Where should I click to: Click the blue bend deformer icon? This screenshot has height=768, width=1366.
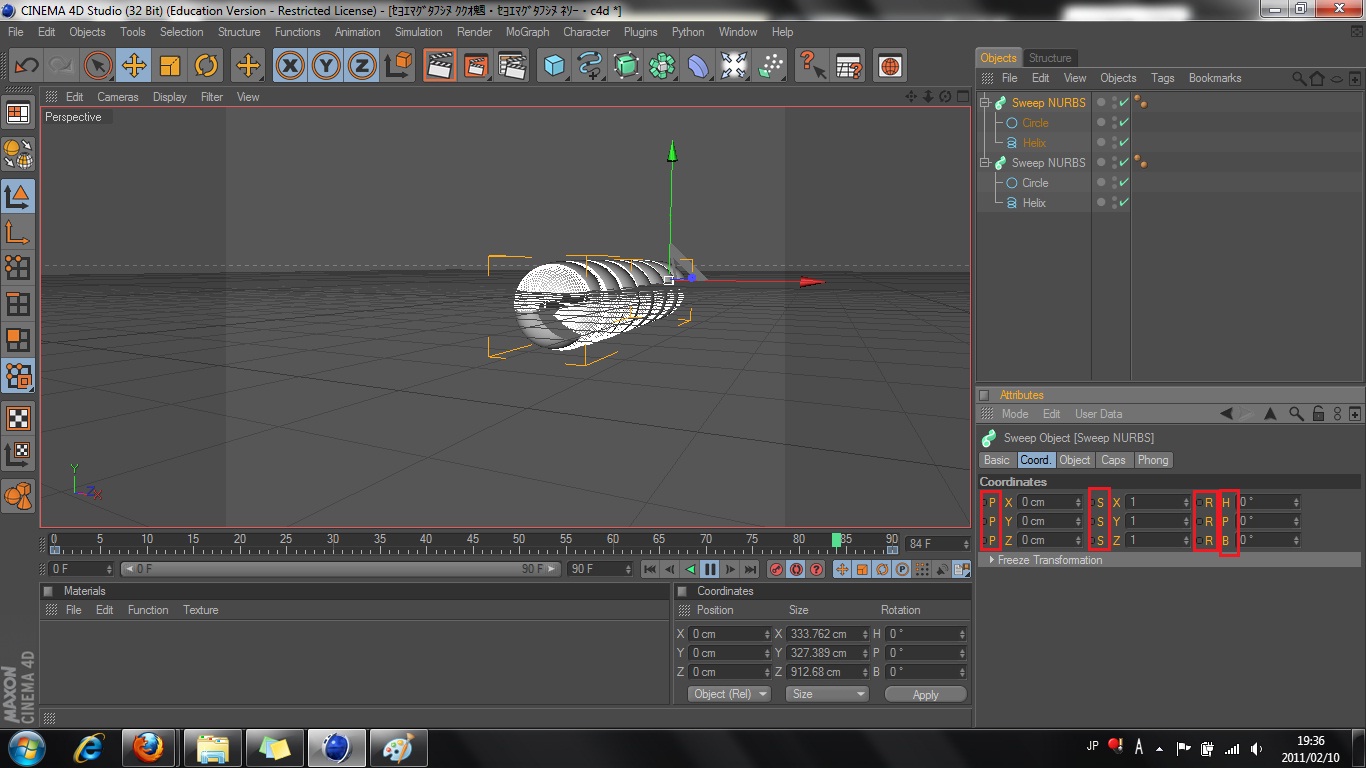(698, 66)
